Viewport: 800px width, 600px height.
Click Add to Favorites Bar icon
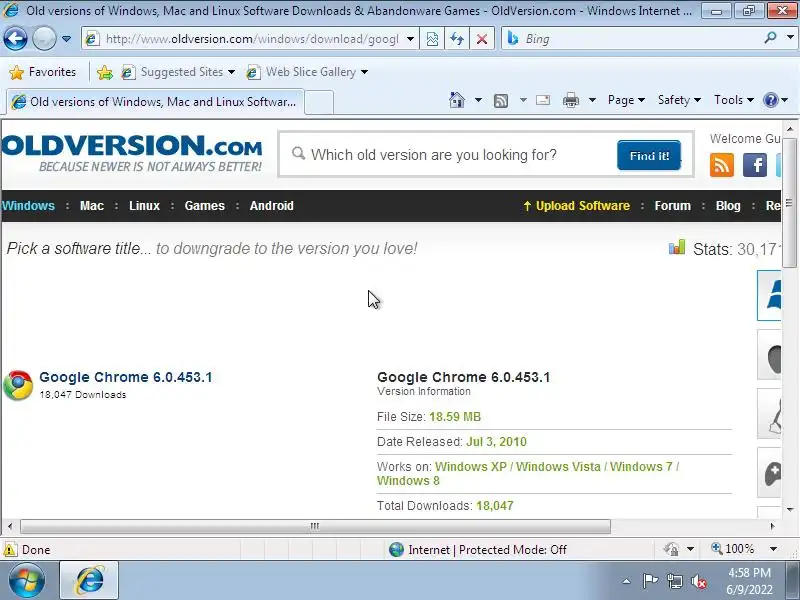click(105, 72)
